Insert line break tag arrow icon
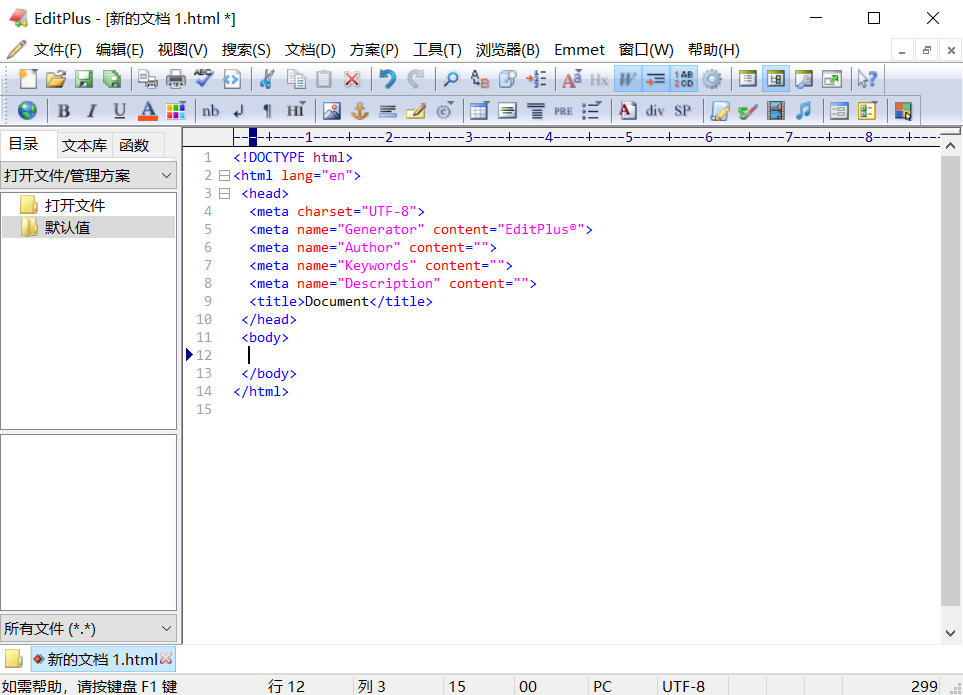 point(239,111)
